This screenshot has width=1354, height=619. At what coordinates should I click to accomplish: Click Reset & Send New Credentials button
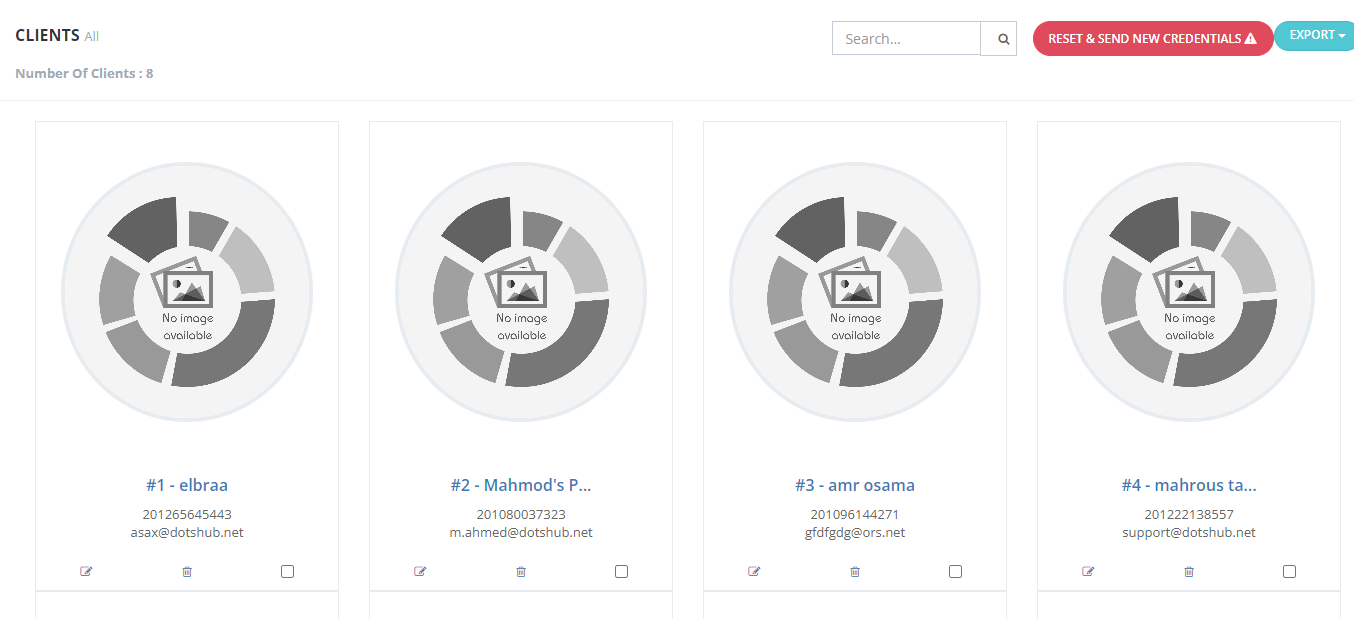pos(1153,39)
